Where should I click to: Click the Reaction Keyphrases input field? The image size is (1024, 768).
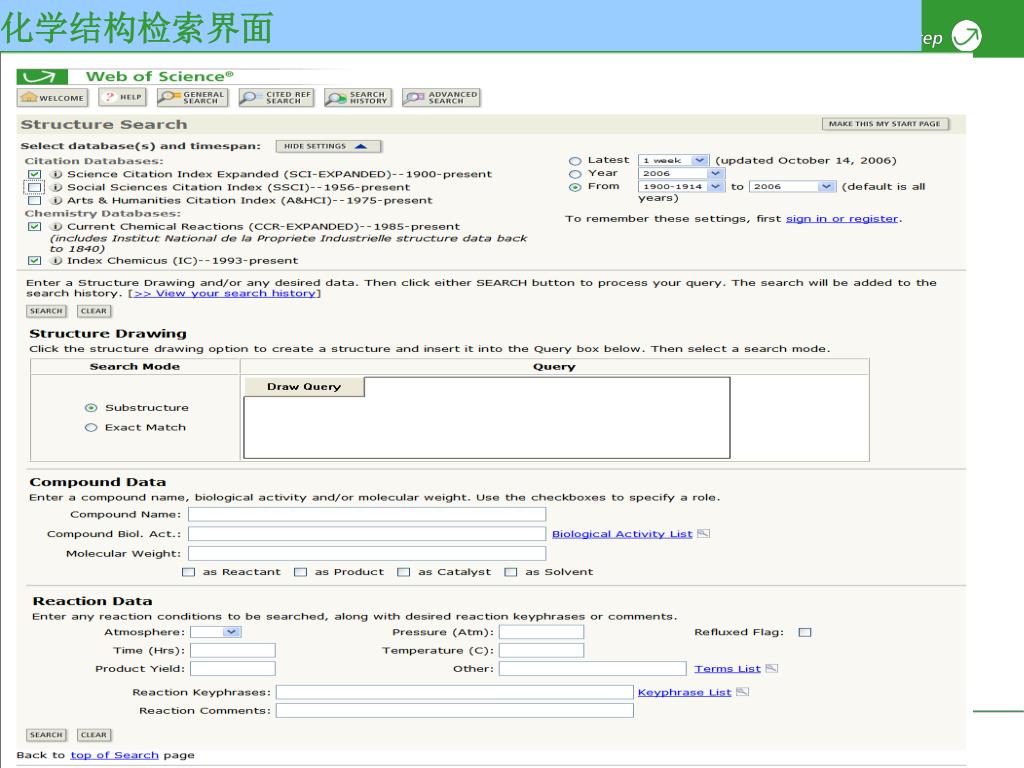tap(455, 692)
